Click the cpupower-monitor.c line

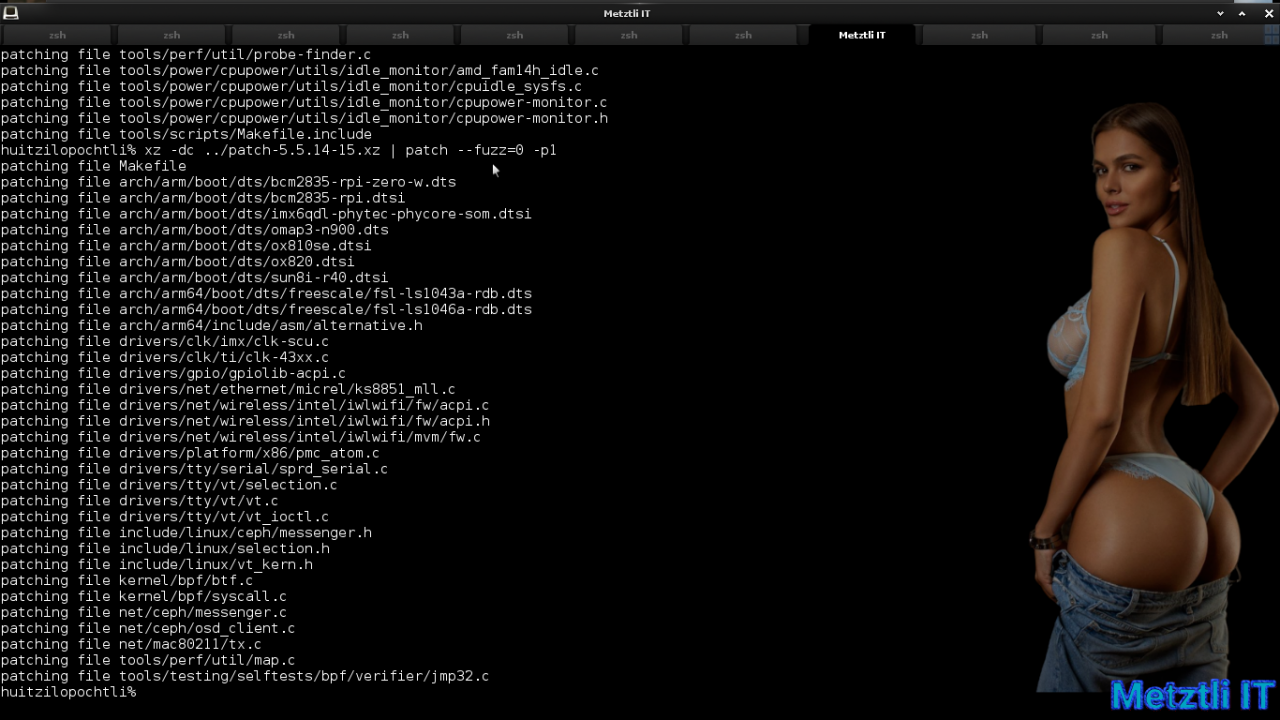(304, 103)
